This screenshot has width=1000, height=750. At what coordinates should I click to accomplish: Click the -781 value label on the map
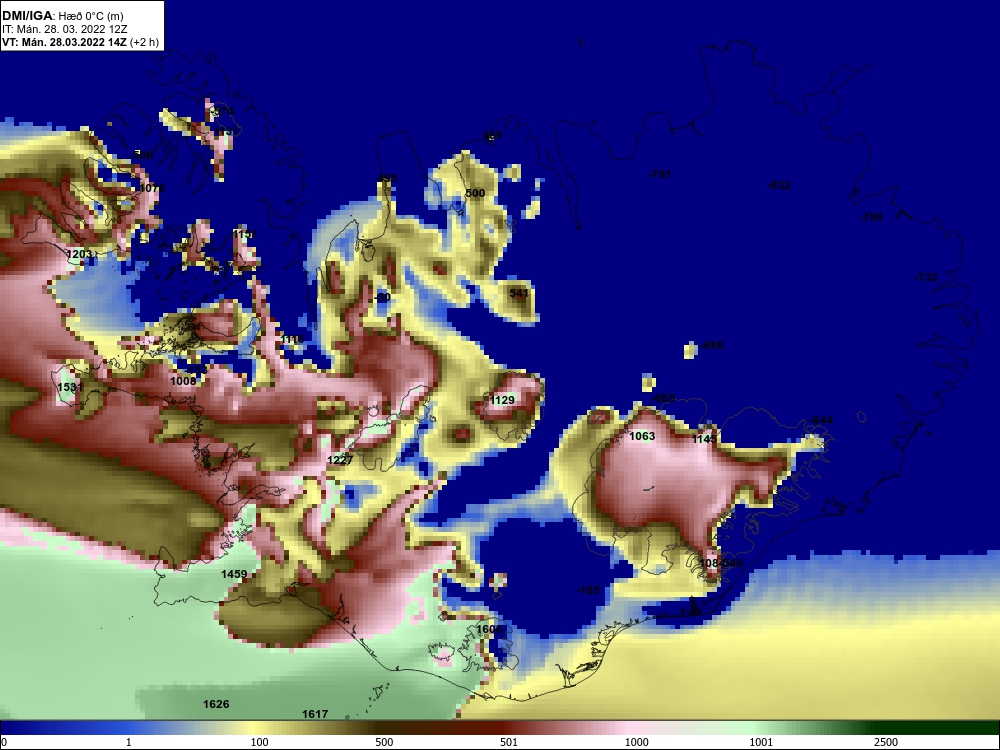tap(659, 174)
